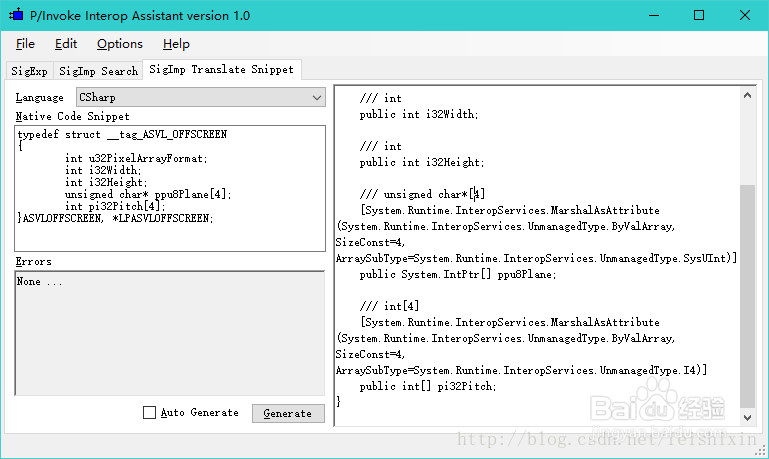The width and height of the screenshot is (769, 459).
Task: Click the 'int pi32Pitch[4];' source line
Action: [x=115, y=206]
